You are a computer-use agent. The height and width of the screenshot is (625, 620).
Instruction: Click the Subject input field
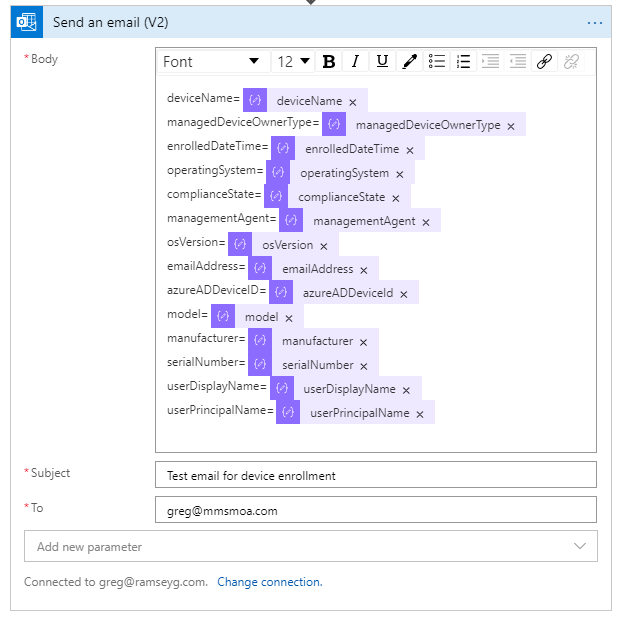click(x=375, y=475)
